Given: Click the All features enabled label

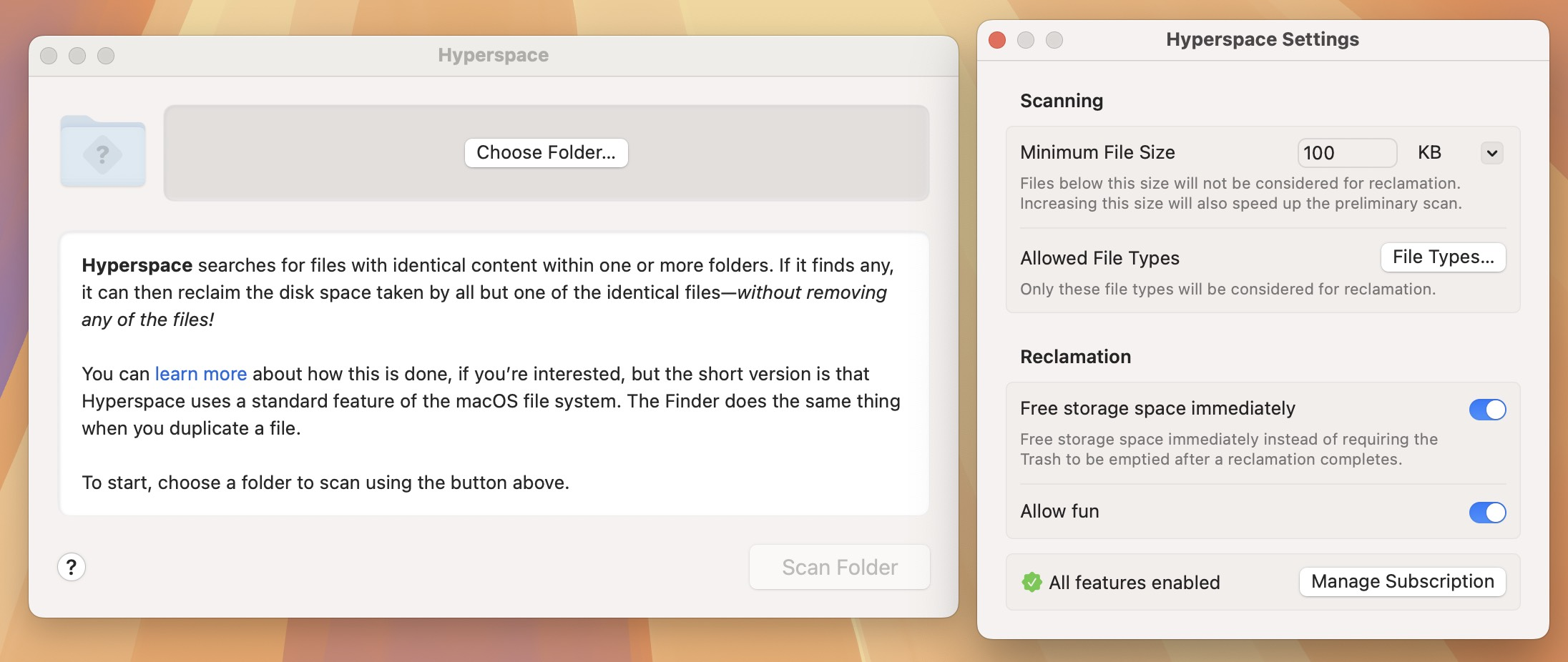Looking at the screenshot, I should click(x=1135, y=583).
